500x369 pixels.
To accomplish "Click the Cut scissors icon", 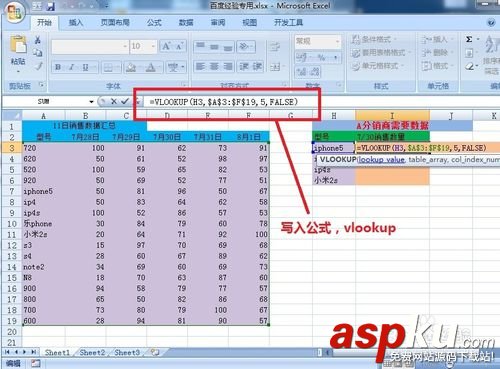I will [38, 40].
